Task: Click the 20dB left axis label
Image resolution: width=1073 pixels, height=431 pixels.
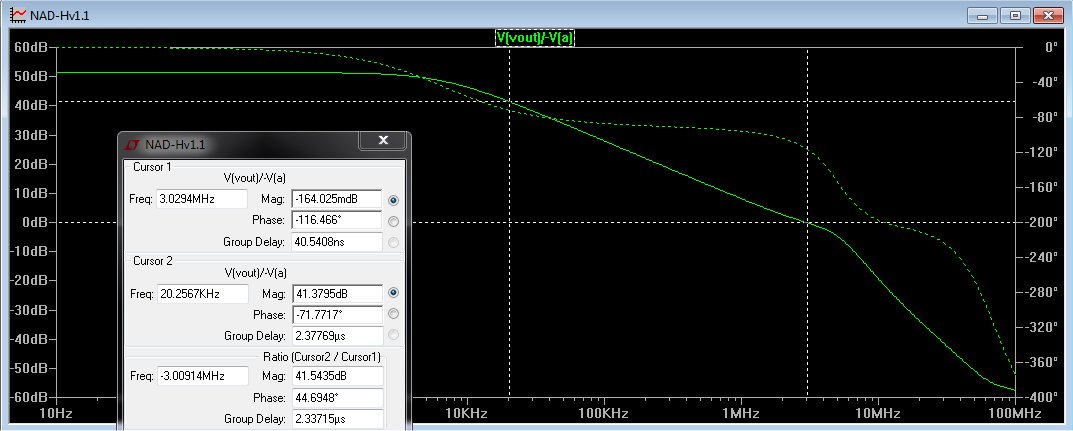Action: tap(30, 164)
